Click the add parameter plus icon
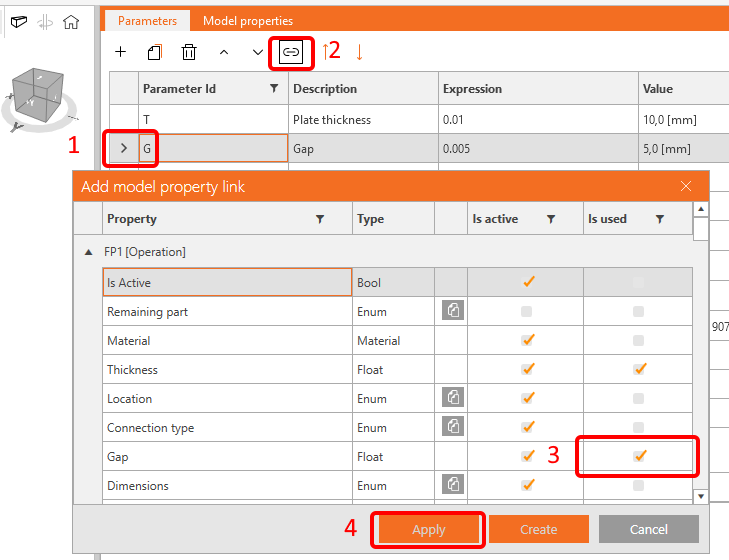729x560 pixels. click(121, 52)
